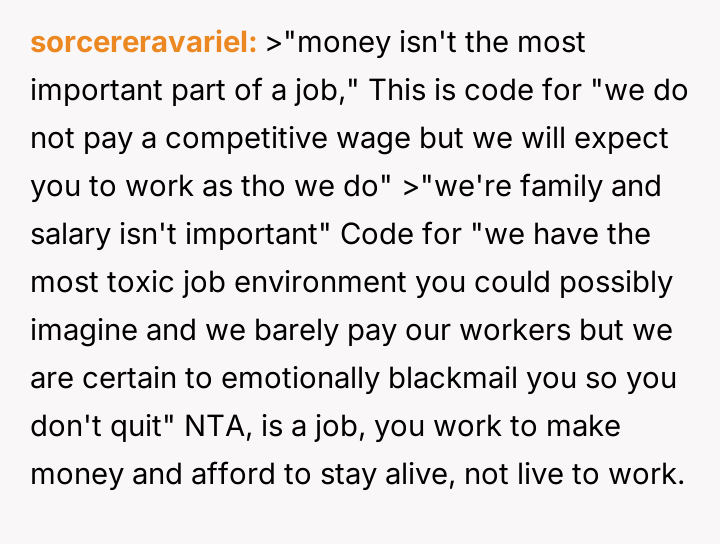Click the words "important part of a job"
This screenshot has width=720, height=544.
click(193, 91)
